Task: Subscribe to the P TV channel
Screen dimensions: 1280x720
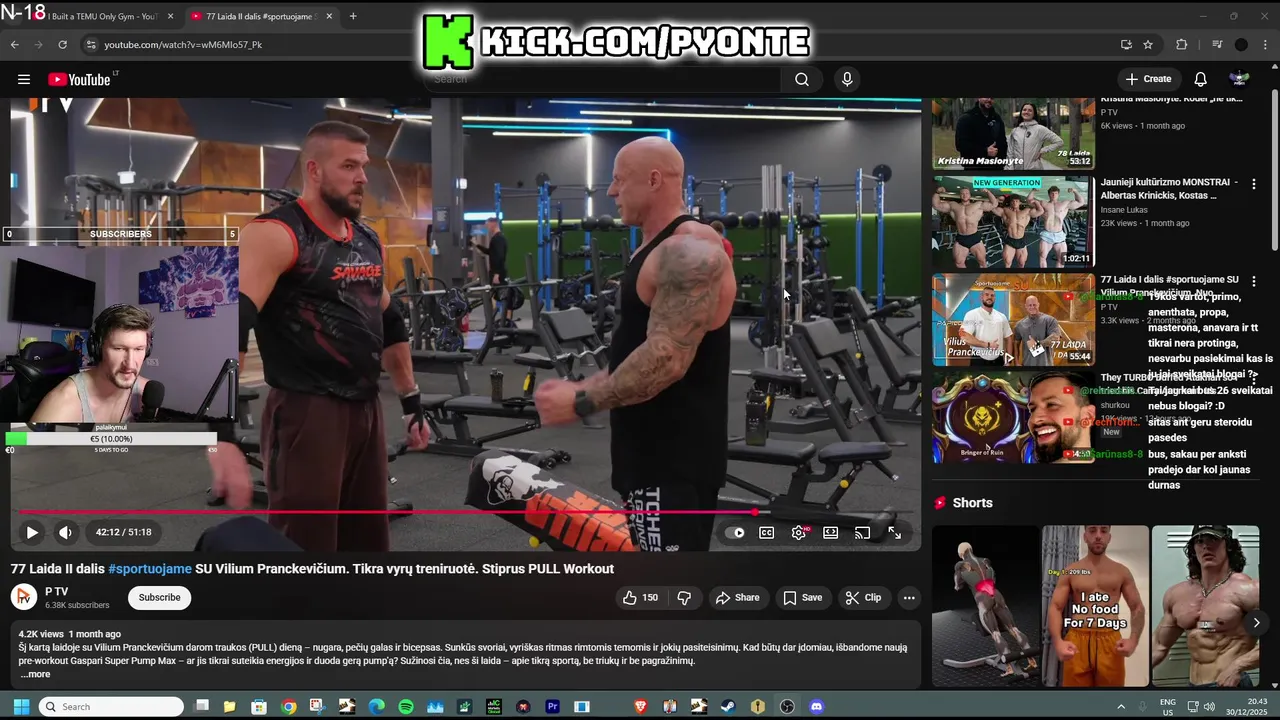Action: coord(159,597)
